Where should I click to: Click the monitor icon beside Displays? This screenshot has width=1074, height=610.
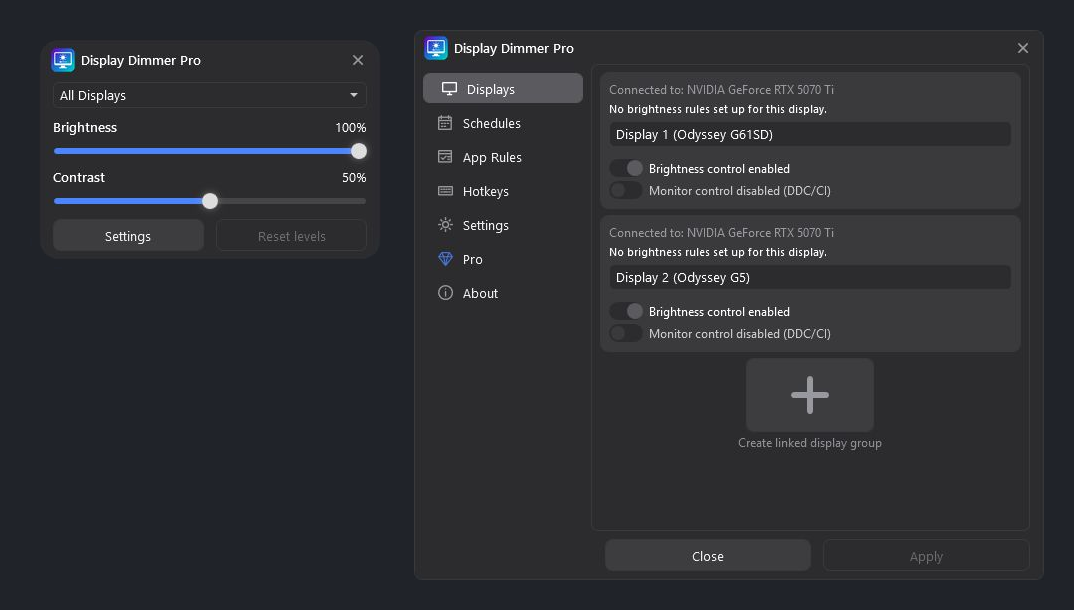tap(449, 89)
